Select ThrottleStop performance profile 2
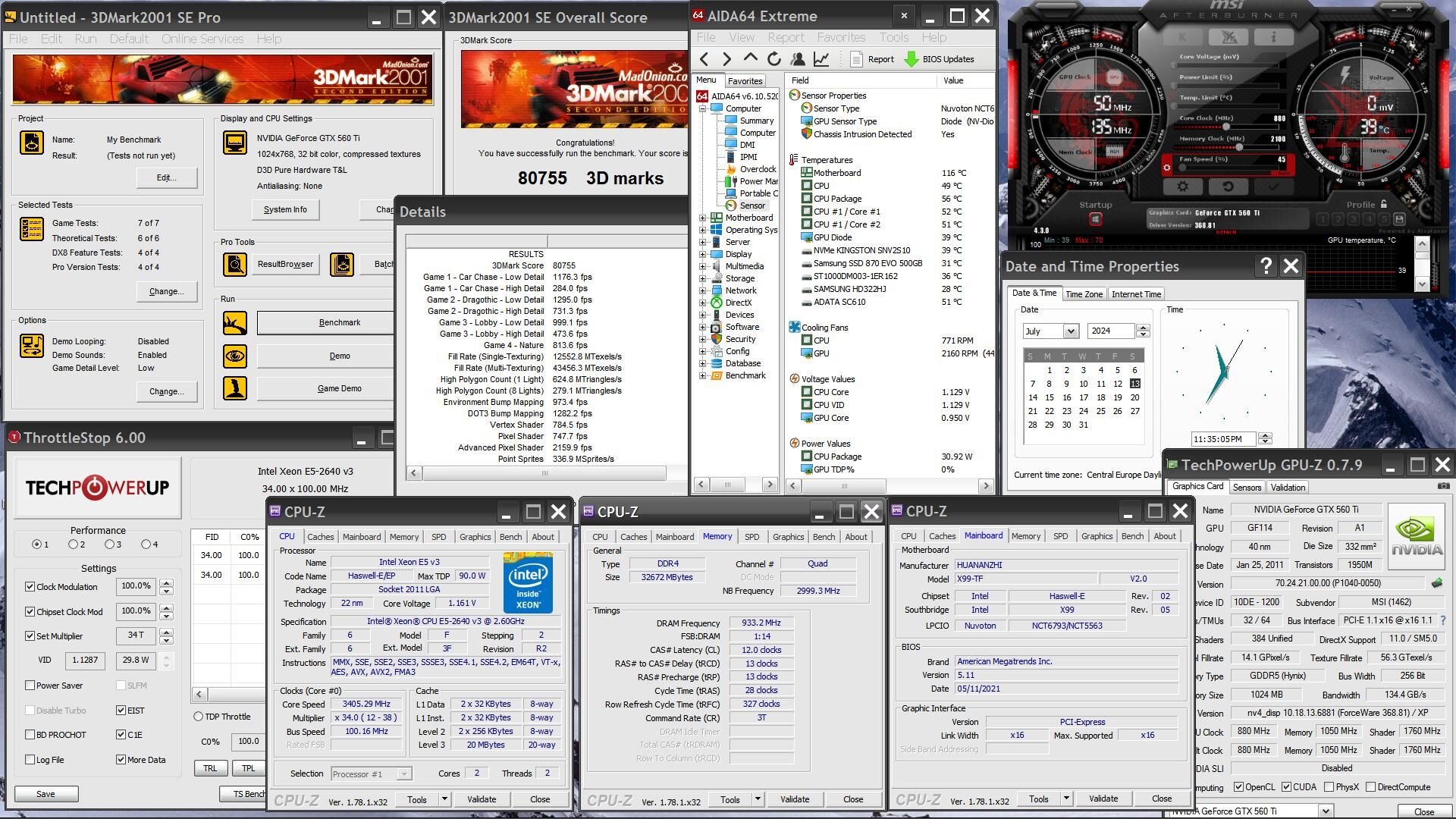The height and width of the screenshot is (819, 1456). coord(73,544)
